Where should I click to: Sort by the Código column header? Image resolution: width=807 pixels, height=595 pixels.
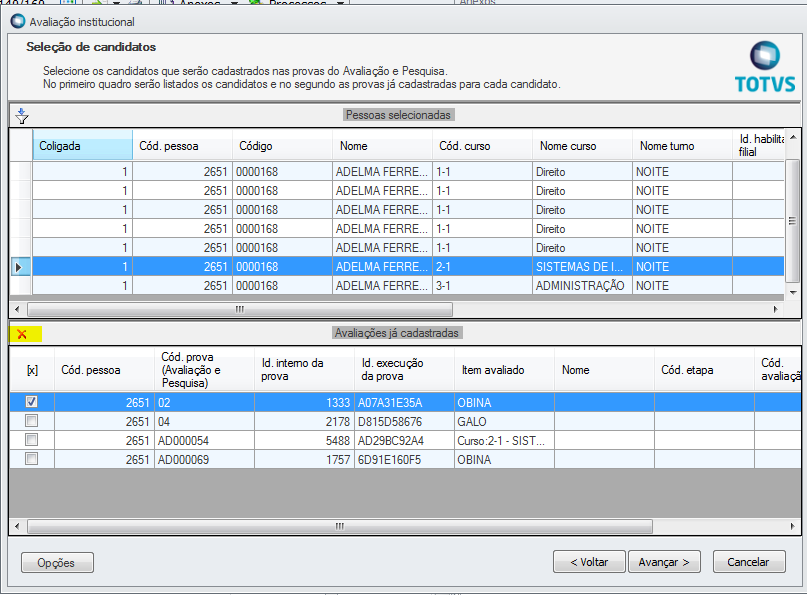click(282, 146)
